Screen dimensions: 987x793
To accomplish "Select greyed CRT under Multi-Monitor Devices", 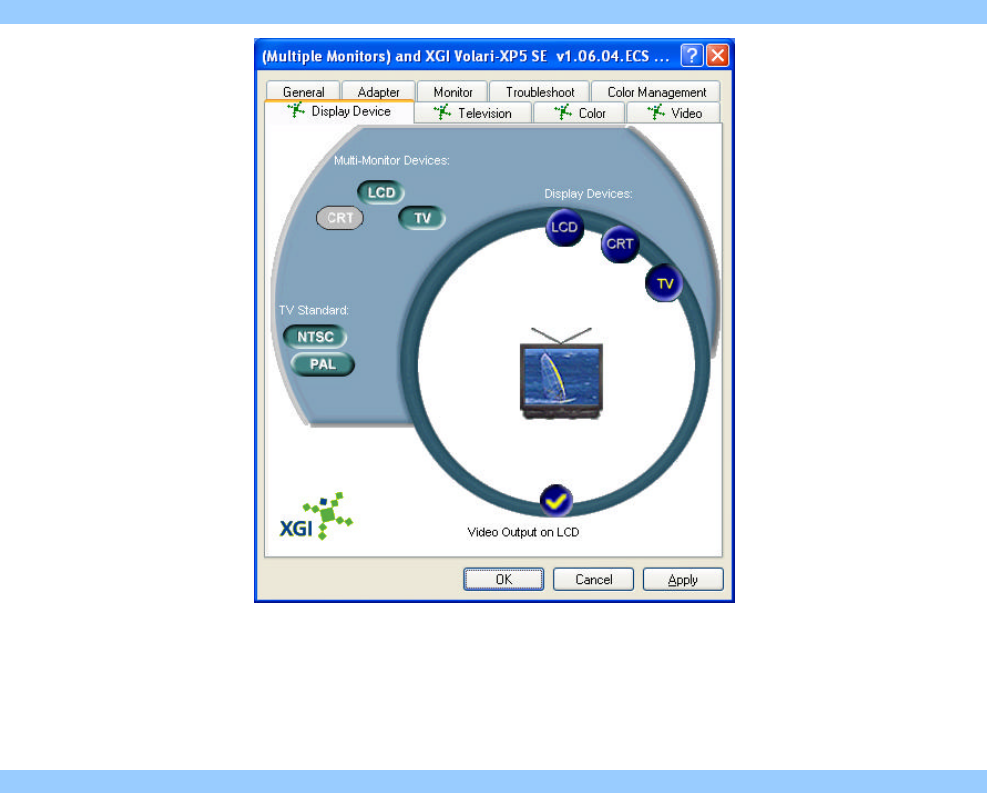I will tap(340, 218).
